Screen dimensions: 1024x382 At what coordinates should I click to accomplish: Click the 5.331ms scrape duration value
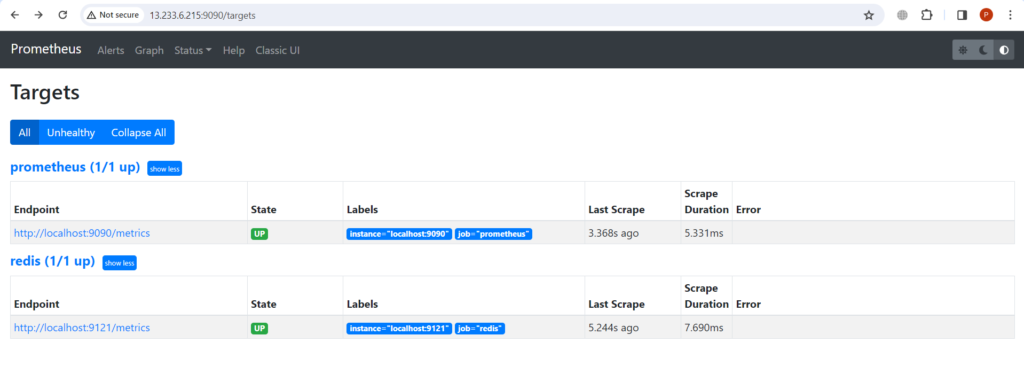pos(704,233)
